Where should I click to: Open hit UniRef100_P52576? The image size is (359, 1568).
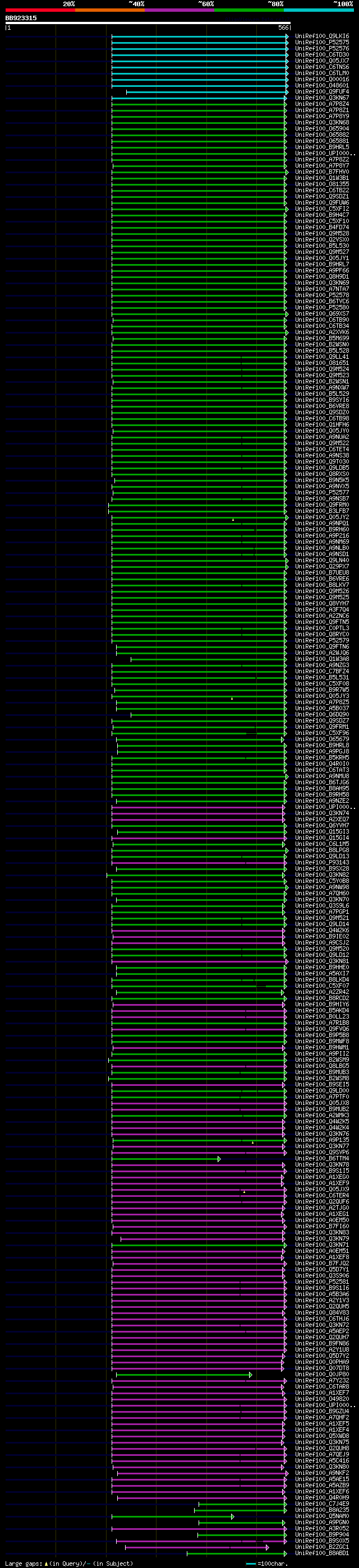[x=323, y=49]
